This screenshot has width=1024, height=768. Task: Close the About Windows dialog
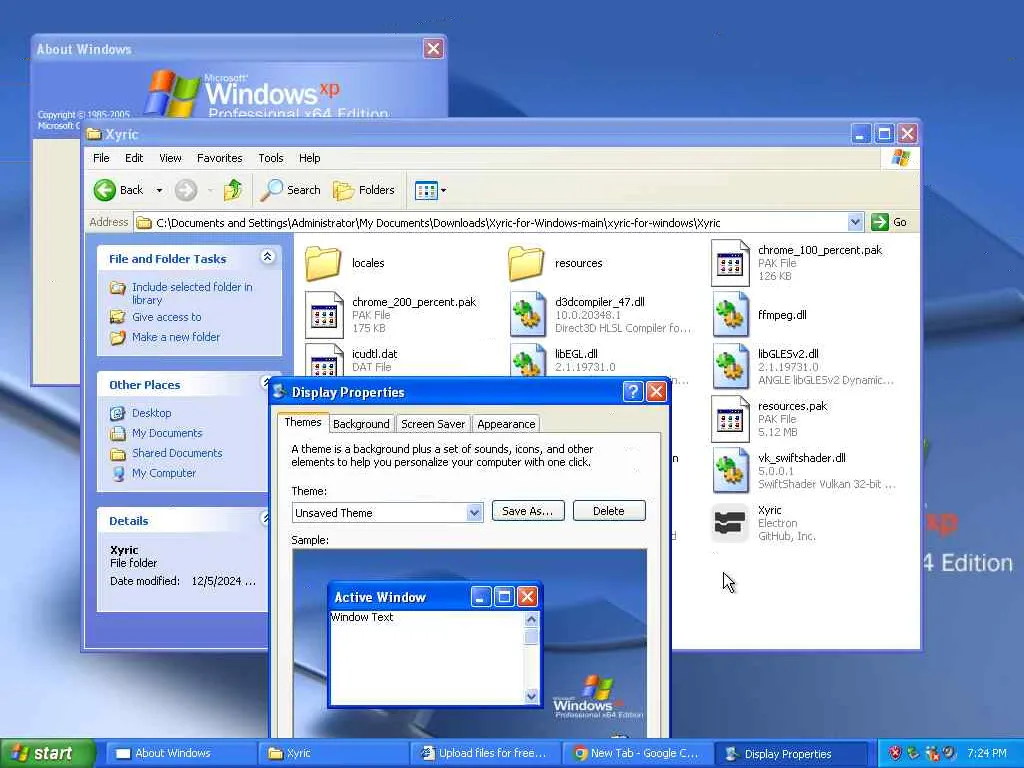click(x=433, y=48)
